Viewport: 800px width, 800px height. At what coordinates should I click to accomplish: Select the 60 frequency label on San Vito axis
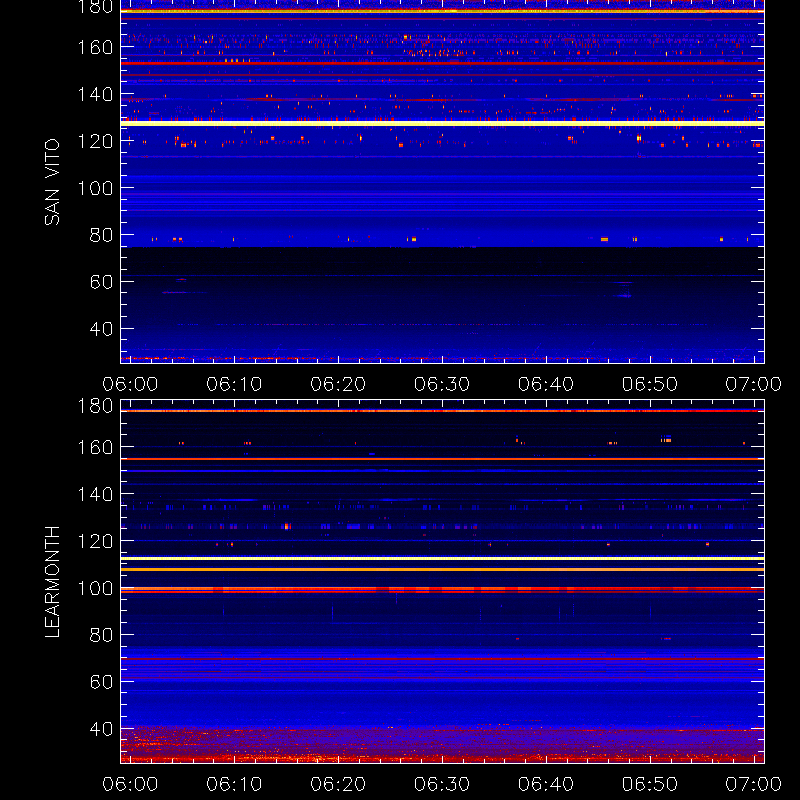(x=101, y=282)
